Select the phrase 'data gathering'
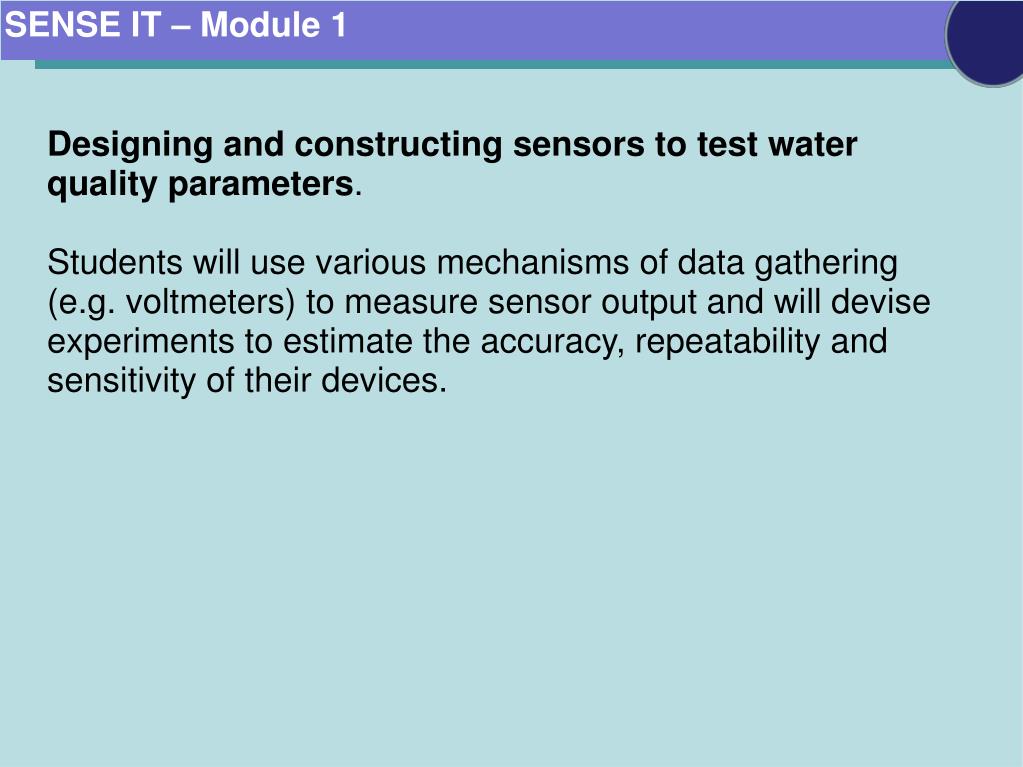 (787, 263)
